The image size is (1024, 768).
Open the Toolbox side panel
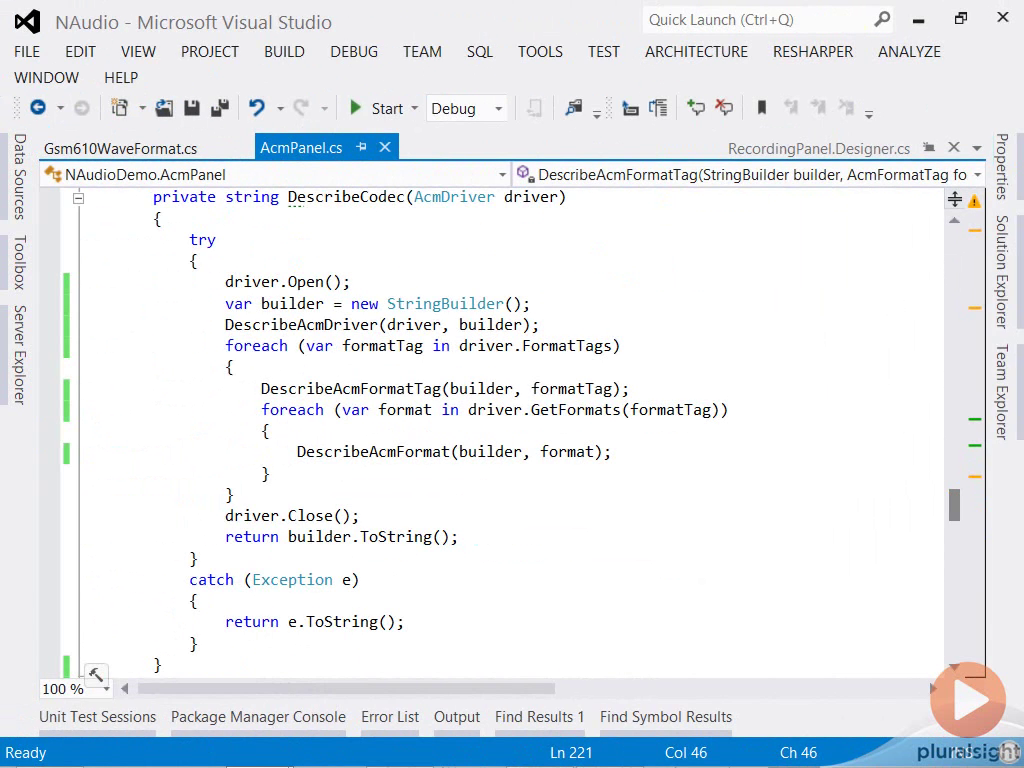[x=20, y=262]
